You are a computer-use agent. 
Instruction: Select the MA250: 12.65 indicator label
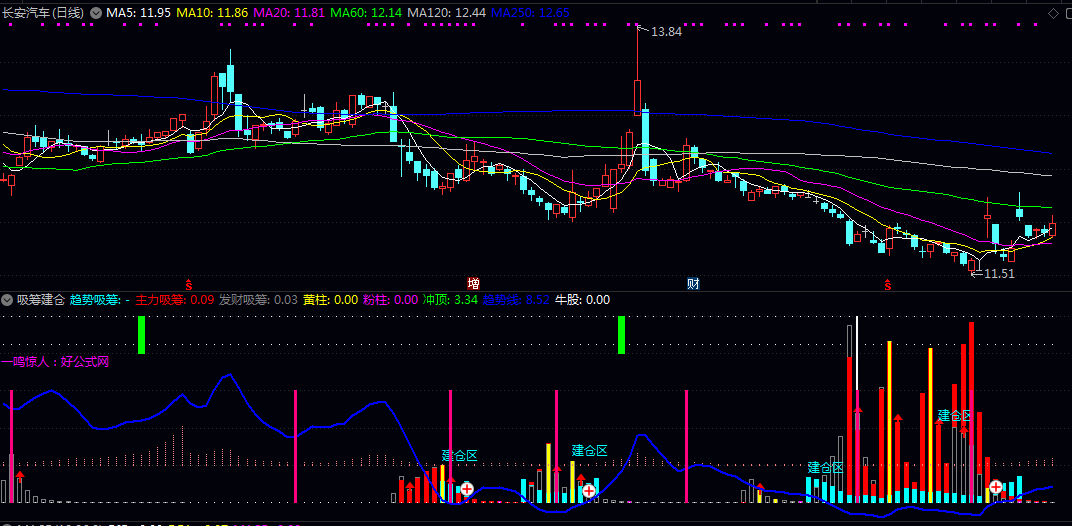tap(531, 12)
